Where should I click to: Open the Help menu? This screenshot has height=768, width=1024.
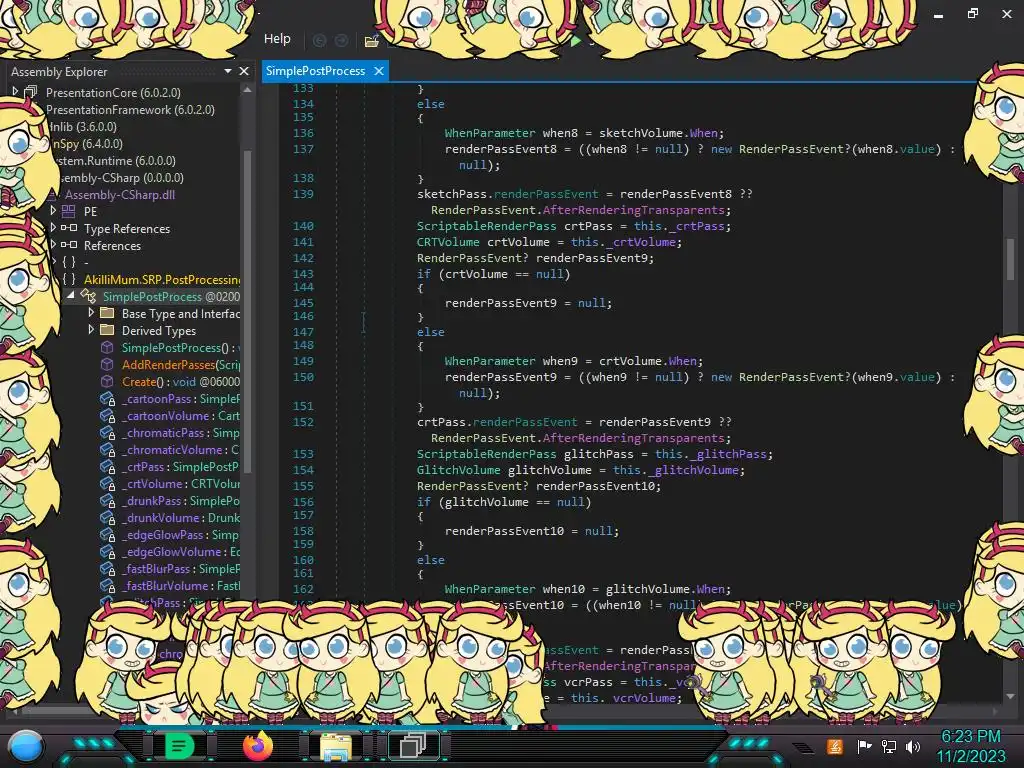(277, 39)
